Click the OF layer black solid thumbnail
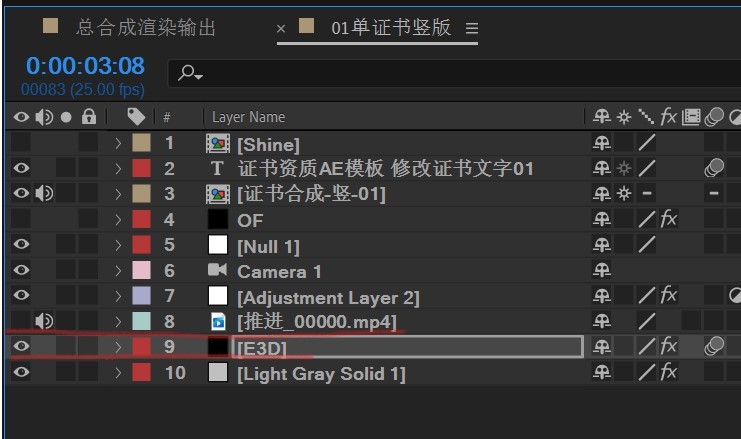Viewport: 741px width, 439px height. pos(218,219)
